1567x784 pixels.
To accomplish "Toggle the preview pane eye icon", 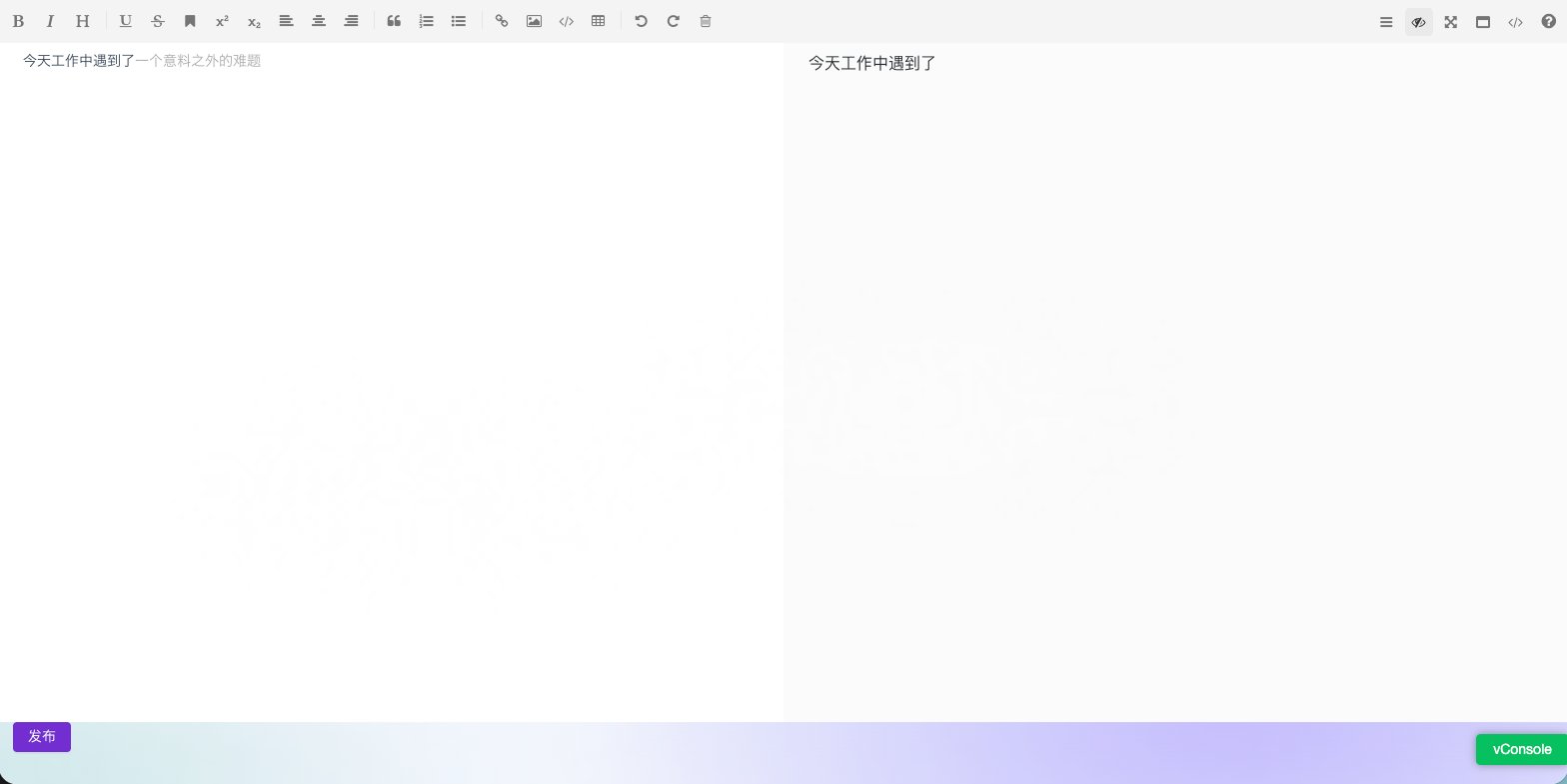I will point(1418,22).
